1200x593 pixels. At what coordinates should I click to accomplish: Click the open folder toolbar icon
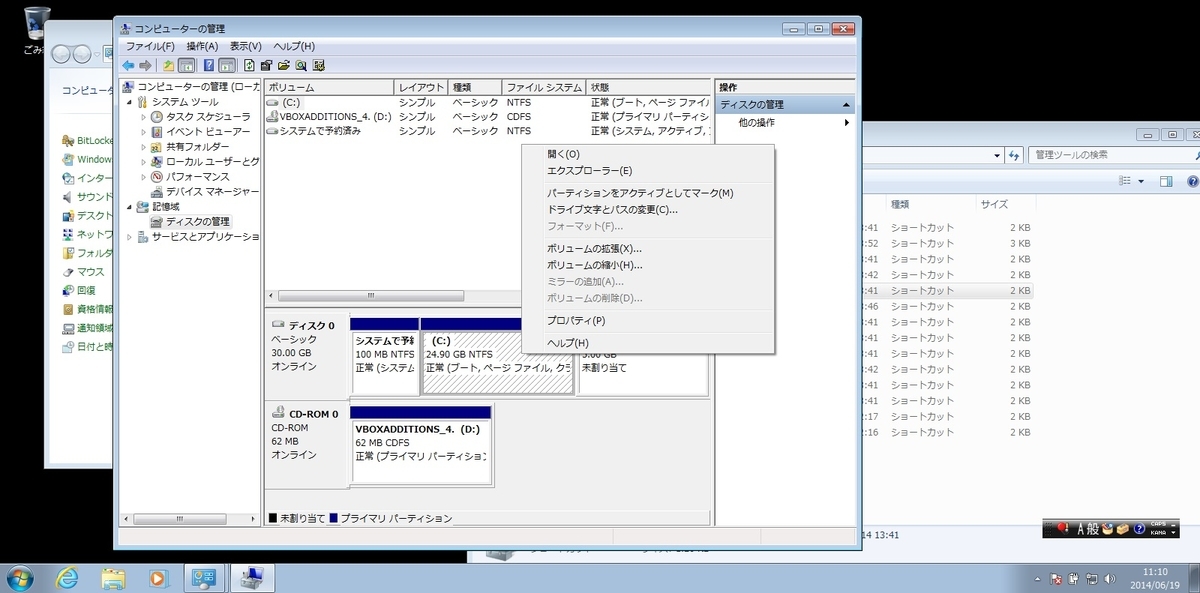tap(284, 65)
